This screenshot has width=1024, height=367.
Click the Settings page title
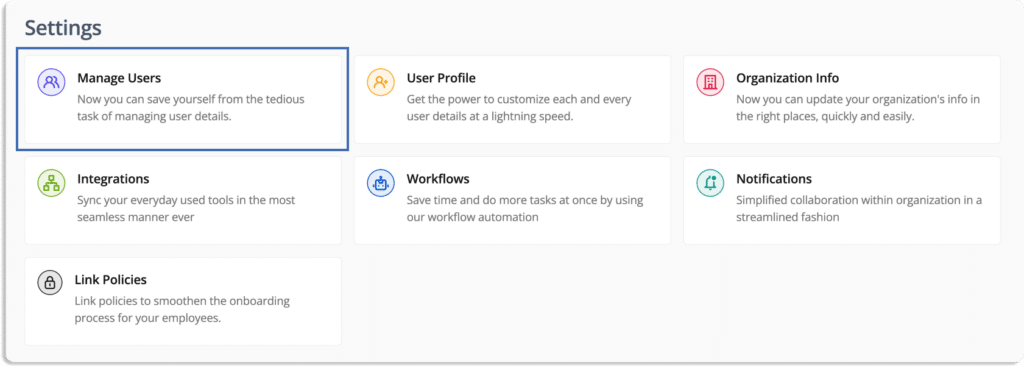click(63, 28)
